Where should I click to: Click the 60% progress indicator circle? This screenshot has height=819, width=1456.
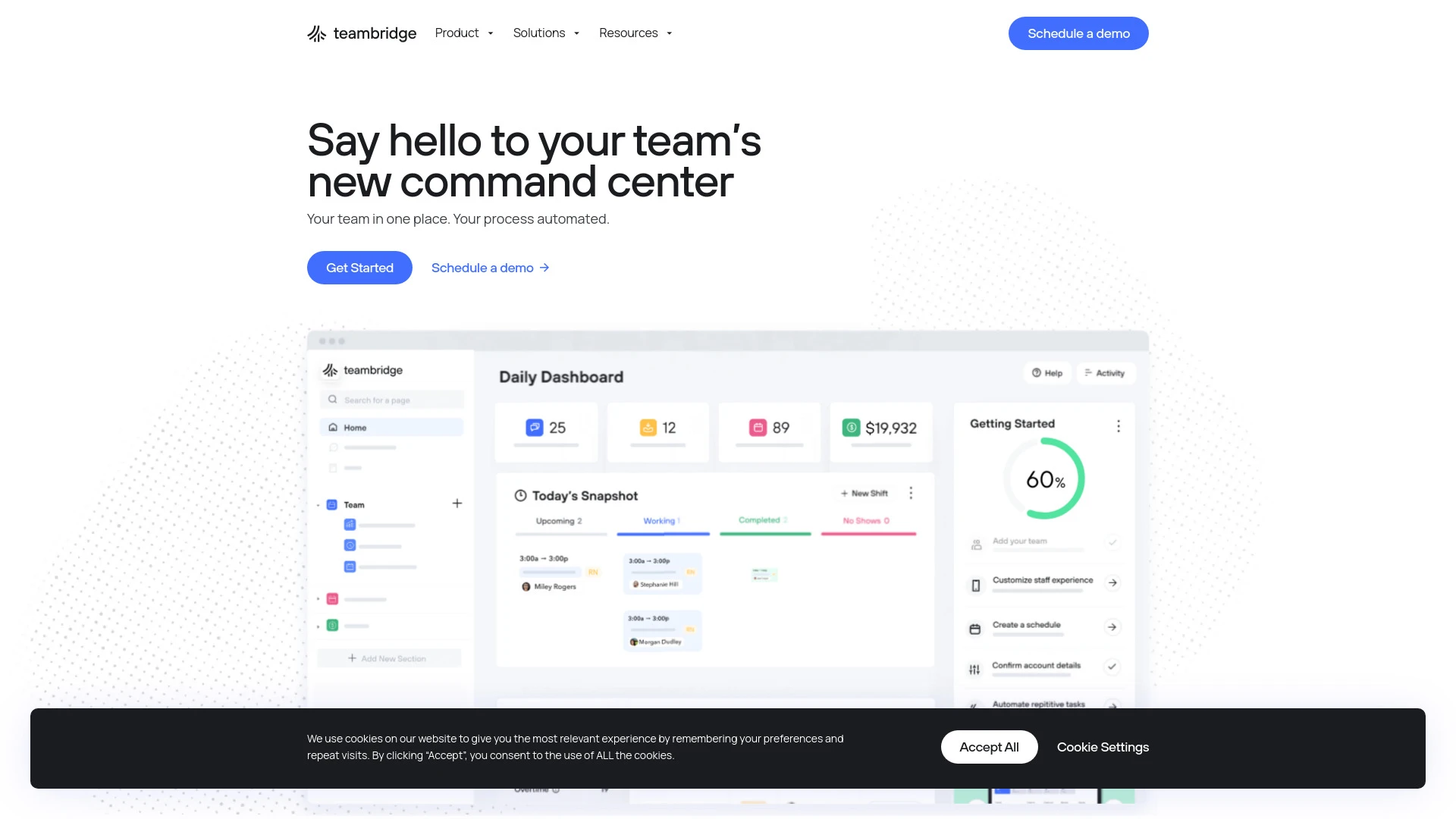pyautogui.click(x=1043, y=479)
